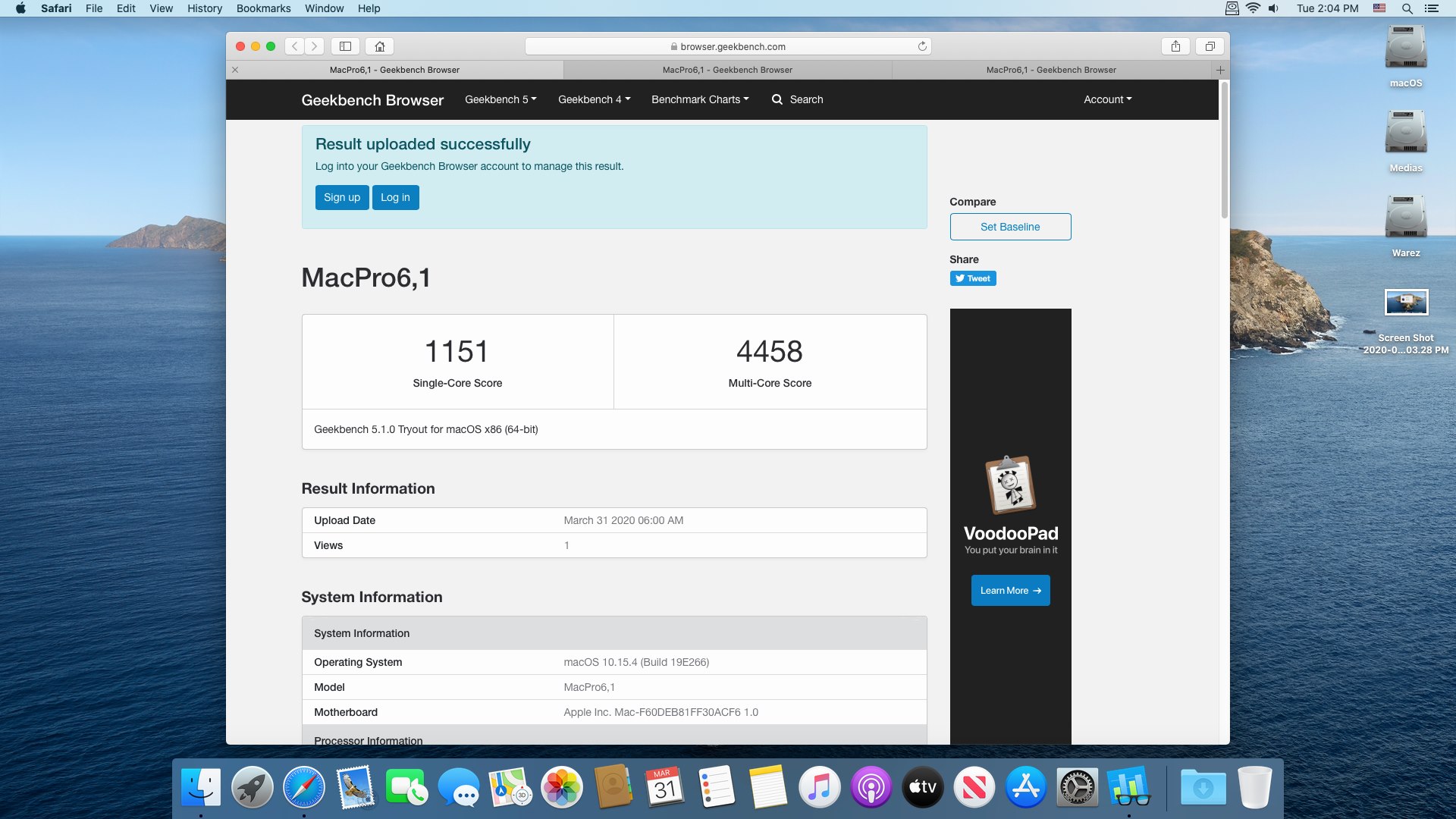The height and width of the screenshot is (819, 1456).
Task: Open the Apple menu
Action: [x=20, y=8]
